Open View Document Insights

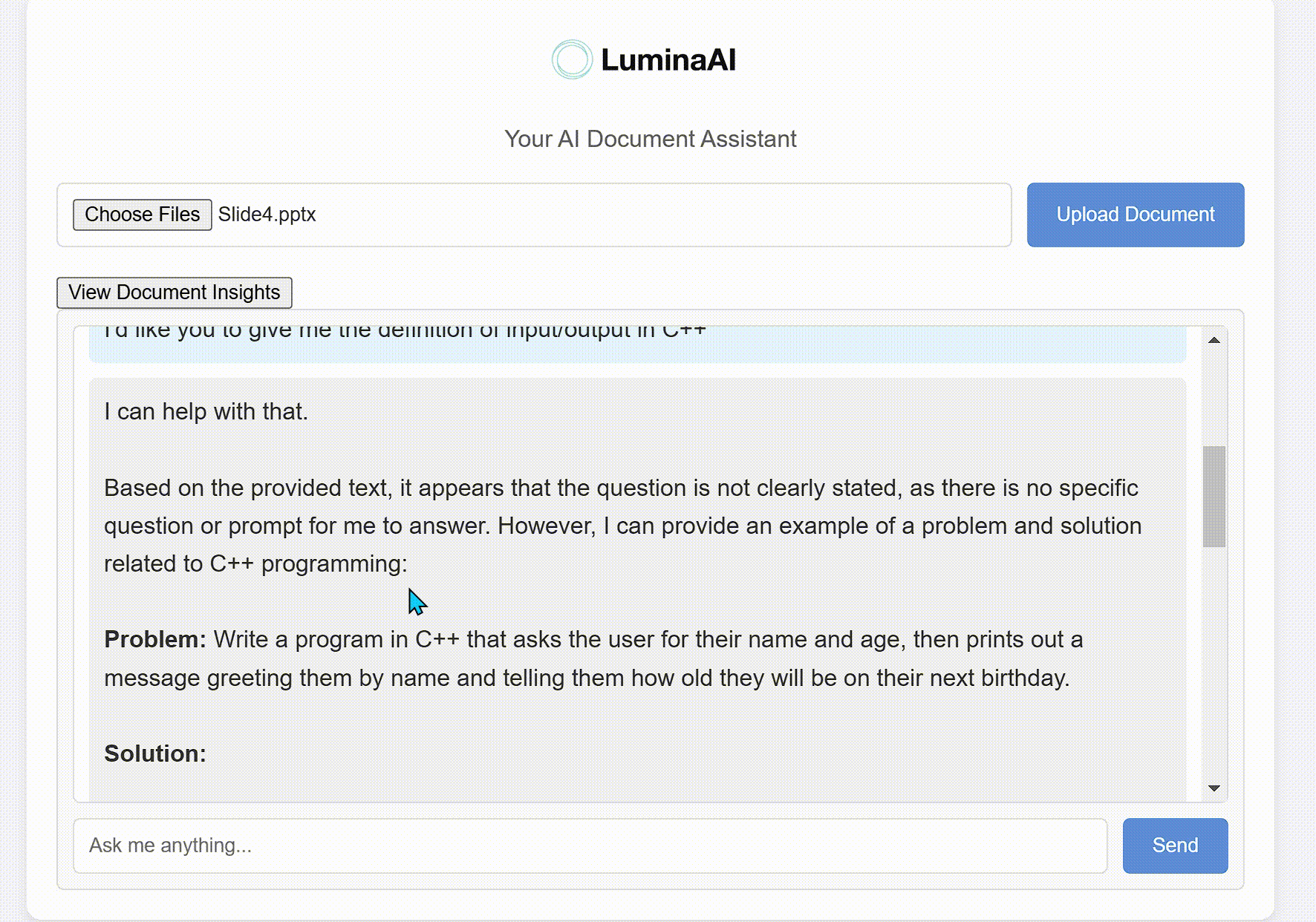[174, 292]
